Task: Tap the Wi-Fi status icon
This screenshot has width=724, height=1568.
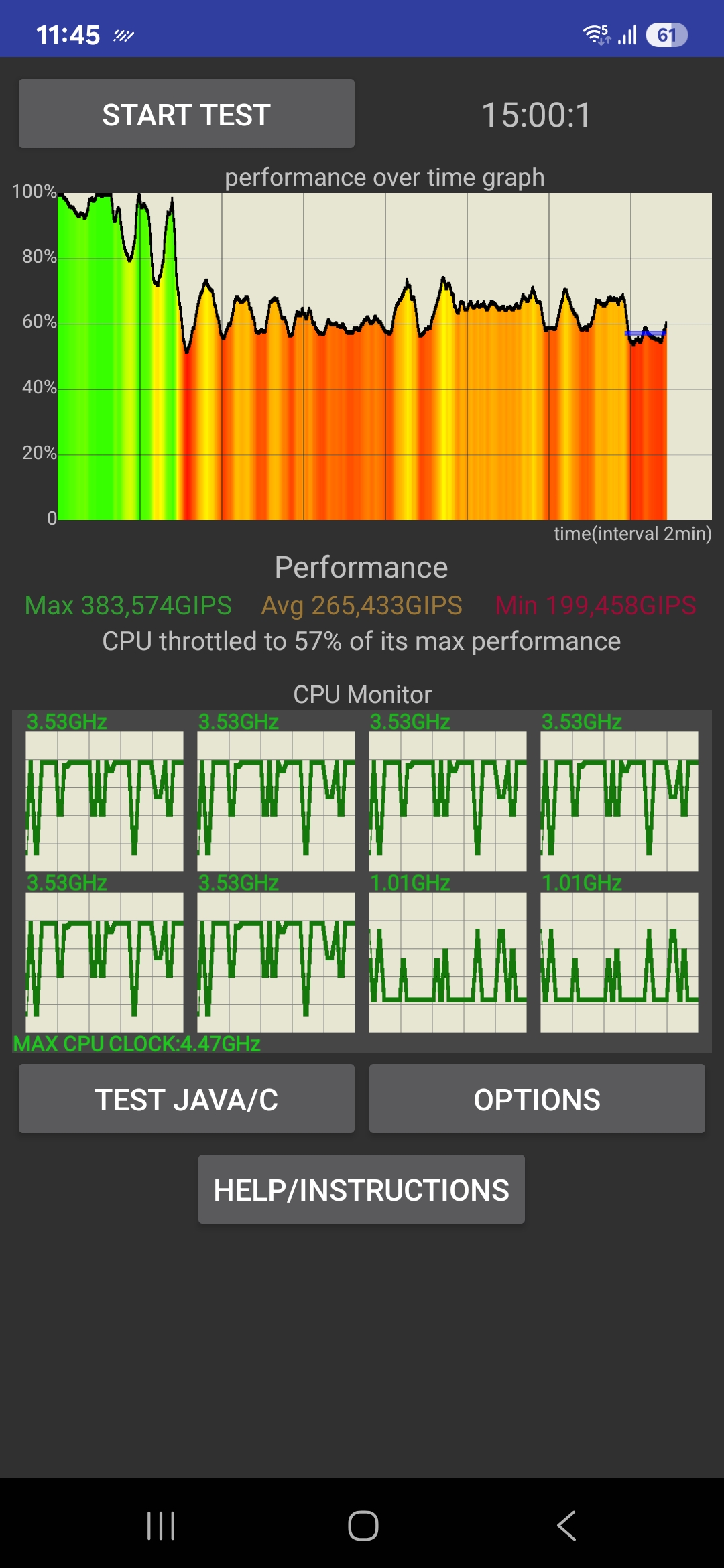Action: coord(596,34)
